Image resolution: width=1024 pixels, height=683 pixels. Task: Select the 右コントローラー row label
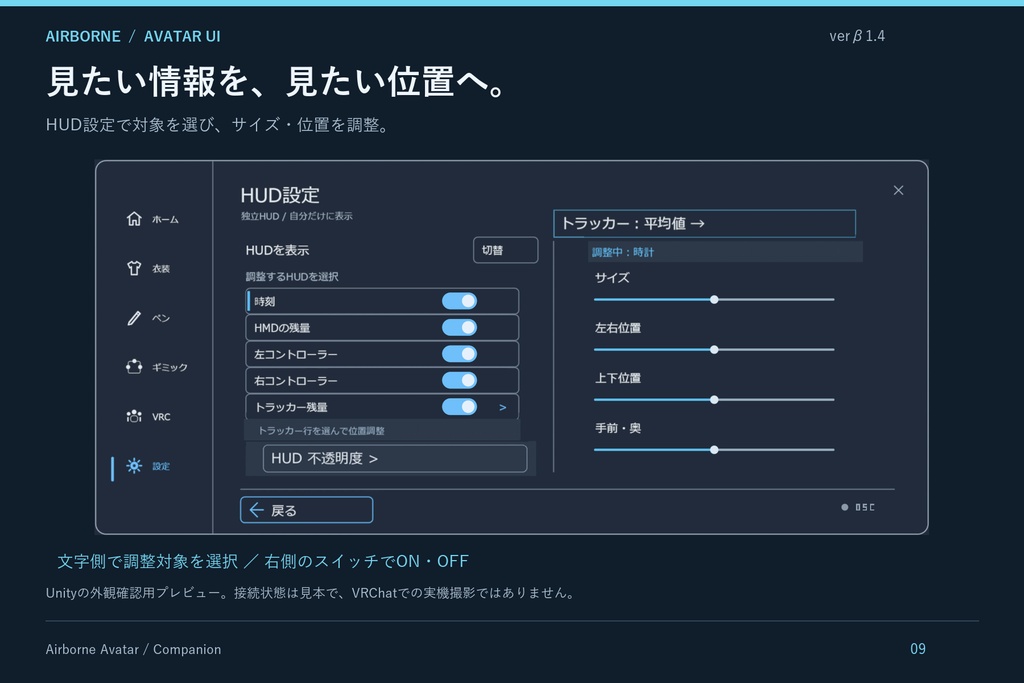296,381
